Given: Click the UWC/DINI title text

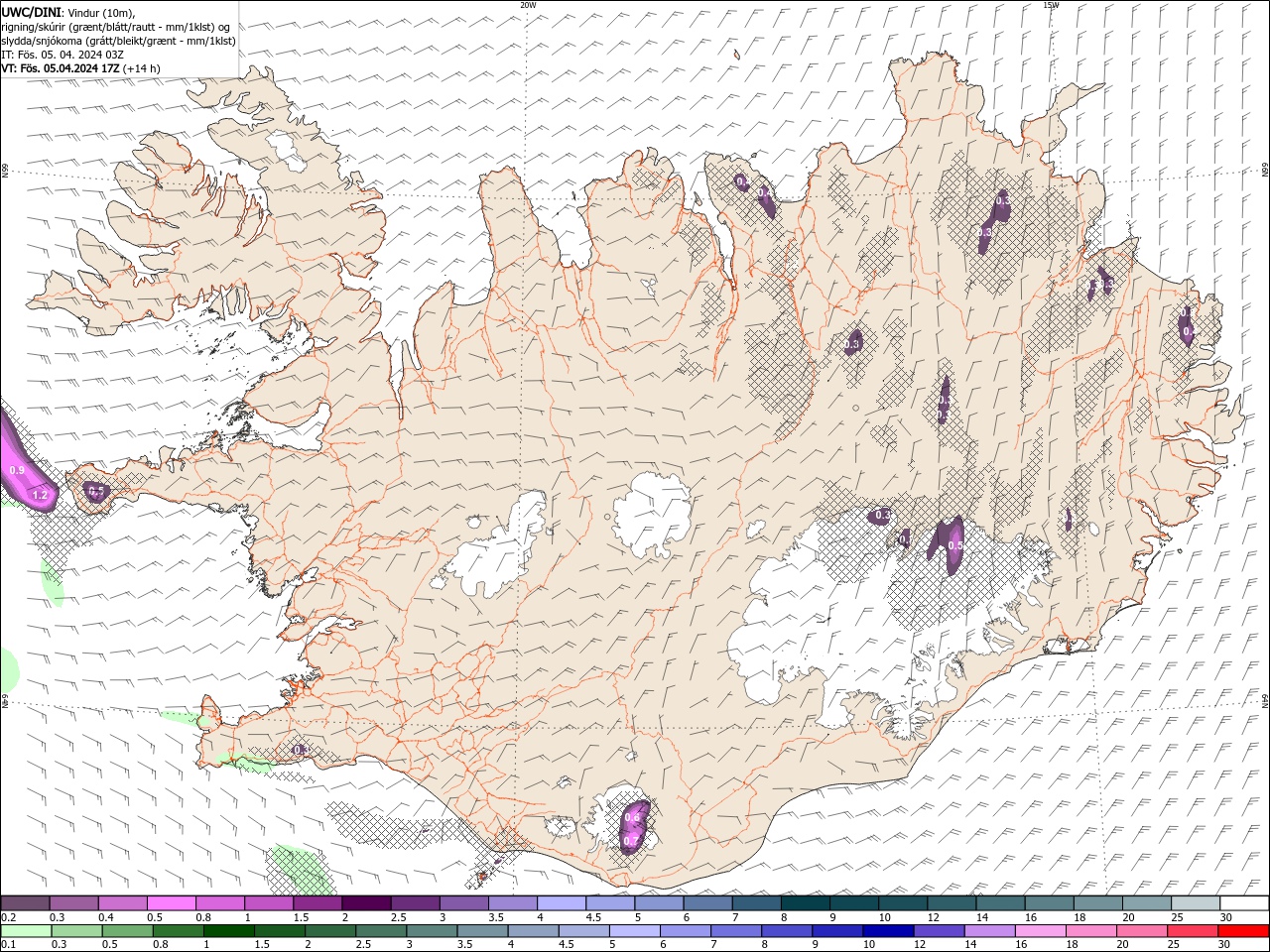Looking at the screenshot, I should pos(32,12).
